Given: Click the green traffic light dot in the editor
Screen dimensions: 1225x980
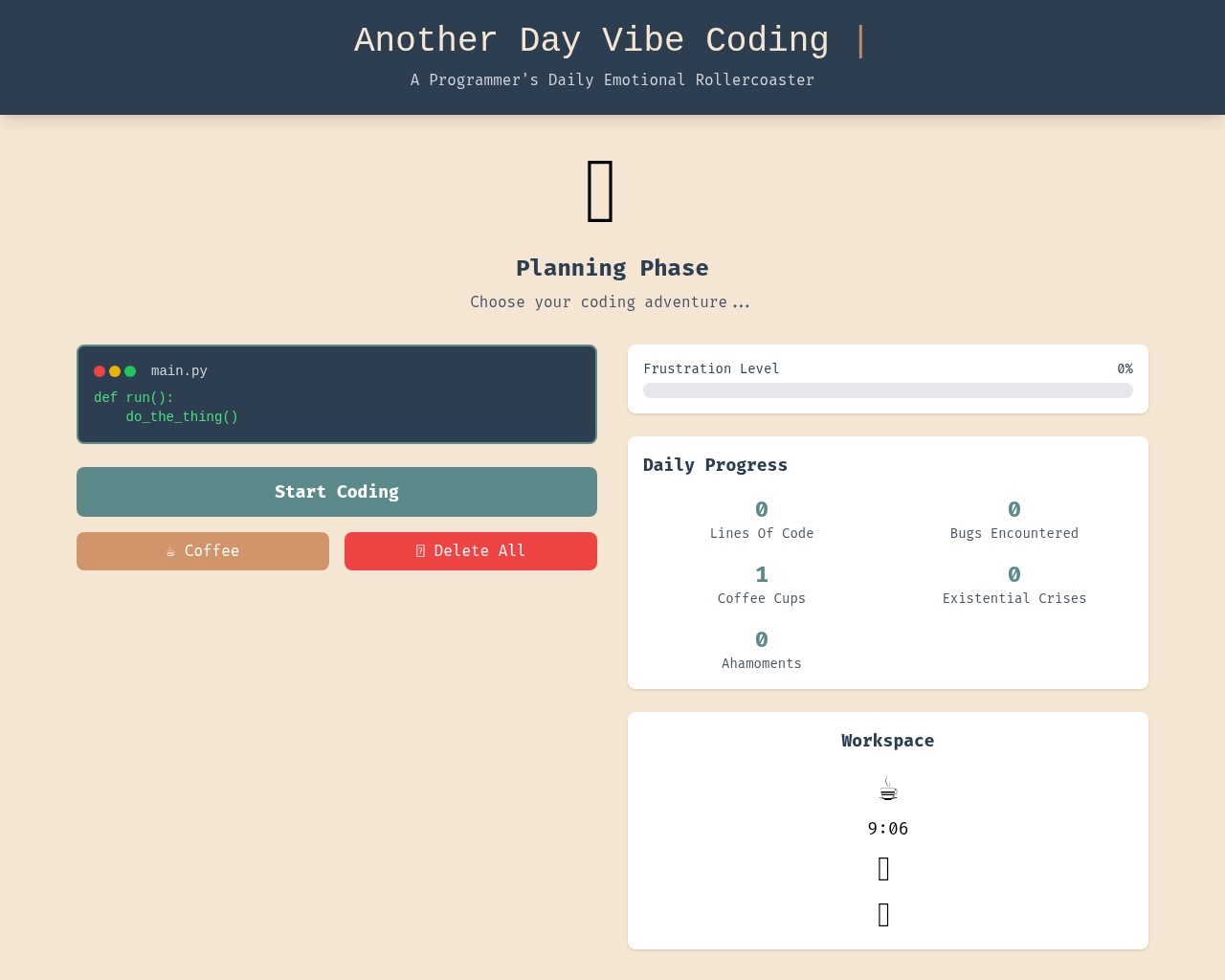Looking at the screenshot, I should (x=131, y=370).
